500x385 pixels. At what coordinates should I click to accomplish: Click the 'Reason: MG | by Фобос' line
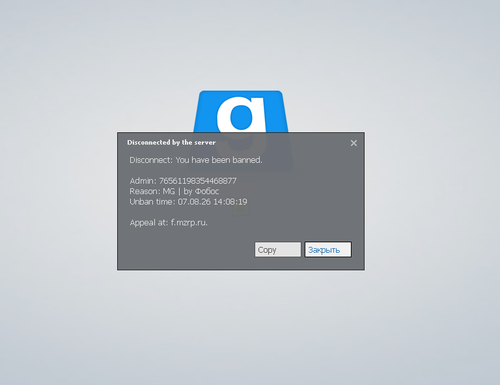click(x=174, y=191)
